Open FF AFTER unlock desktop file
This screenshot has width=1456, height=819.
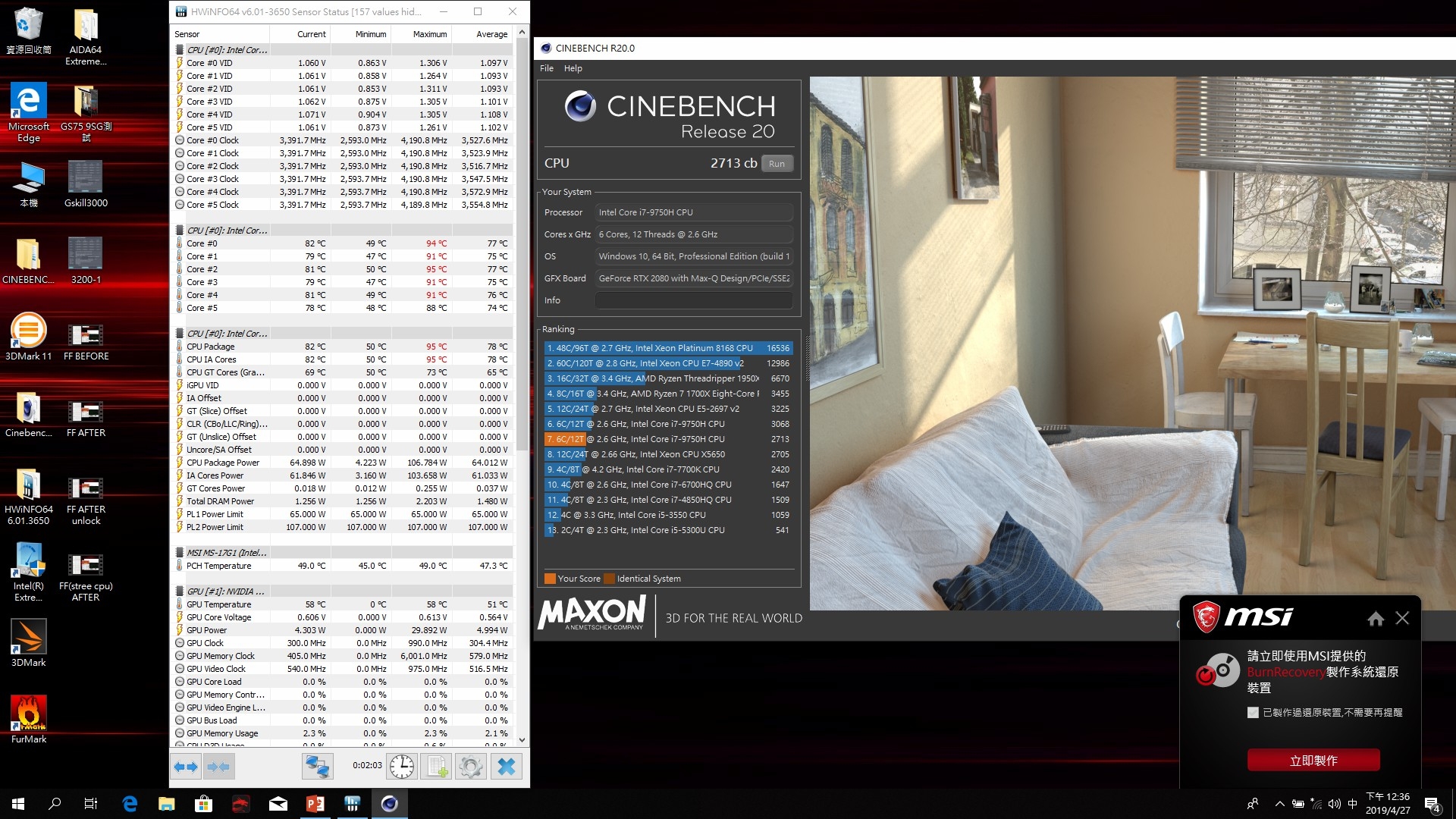tap(86, 500)
